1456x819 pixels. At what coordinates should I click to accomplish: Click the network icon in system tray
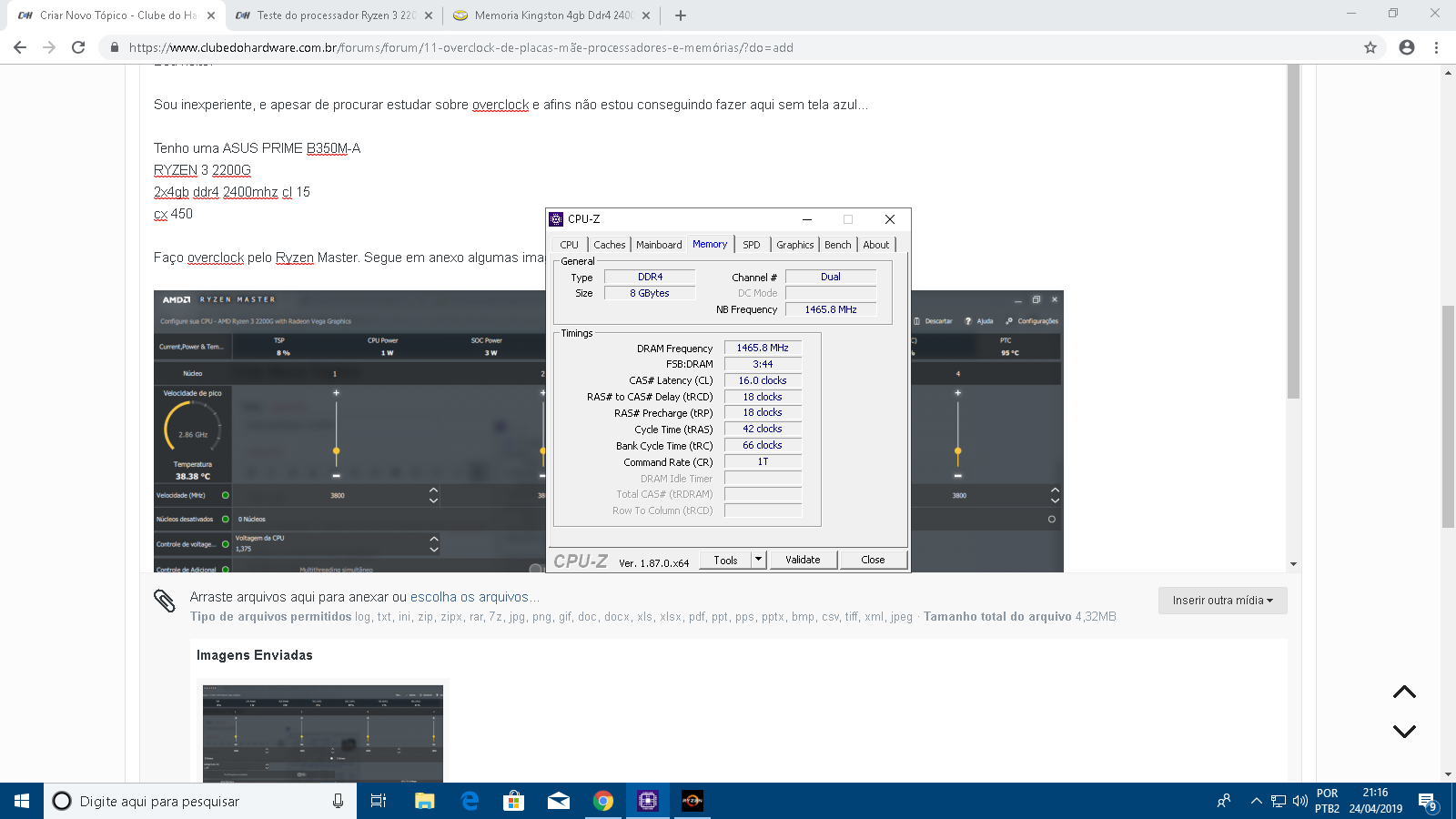[1279, 801]
